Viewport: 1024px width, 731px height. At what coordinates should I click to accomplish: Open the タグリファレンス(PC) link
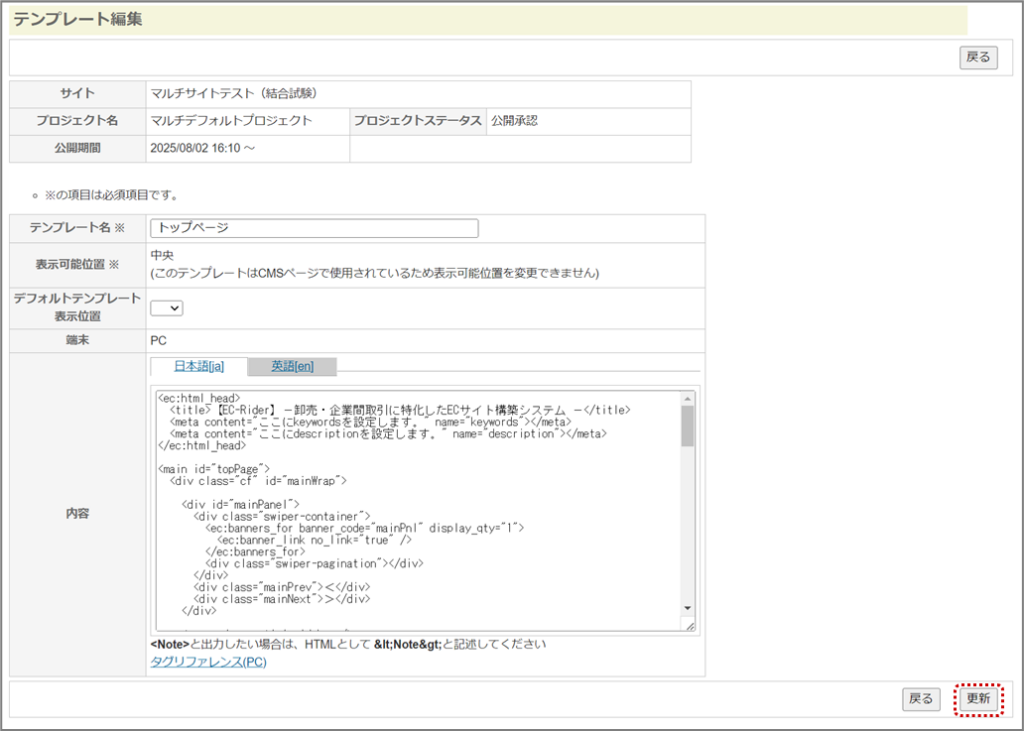point(208,662)
